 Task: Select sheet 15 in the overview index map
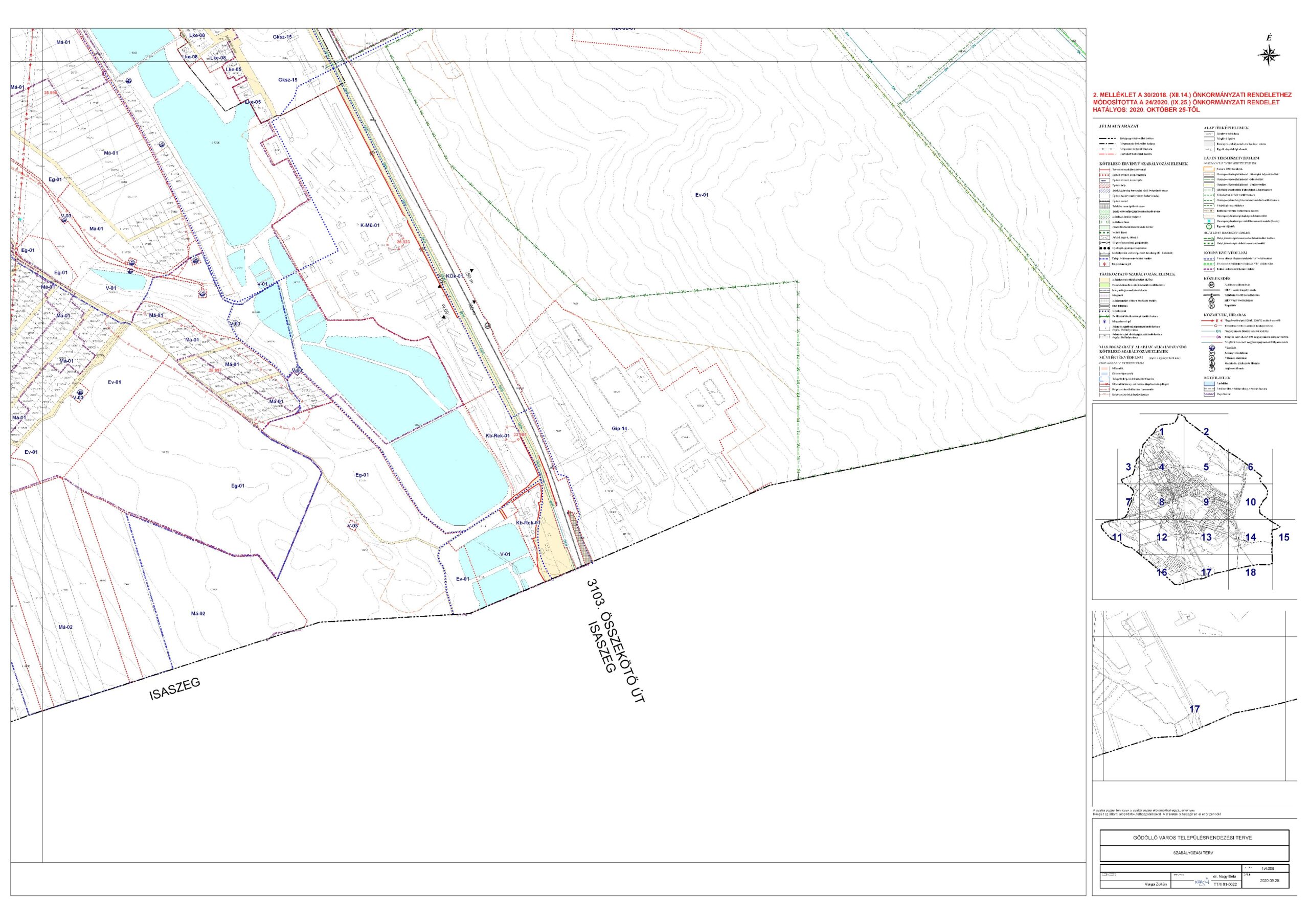[1283, 537]
